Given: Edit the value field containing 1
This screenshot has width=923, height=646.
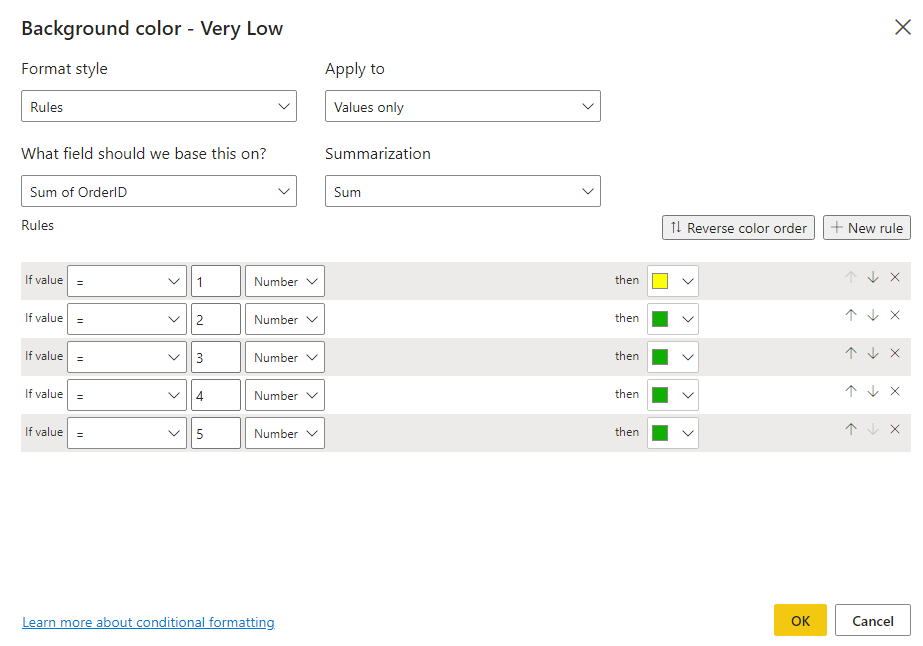Looking at the screenshot, I should 215,281.
